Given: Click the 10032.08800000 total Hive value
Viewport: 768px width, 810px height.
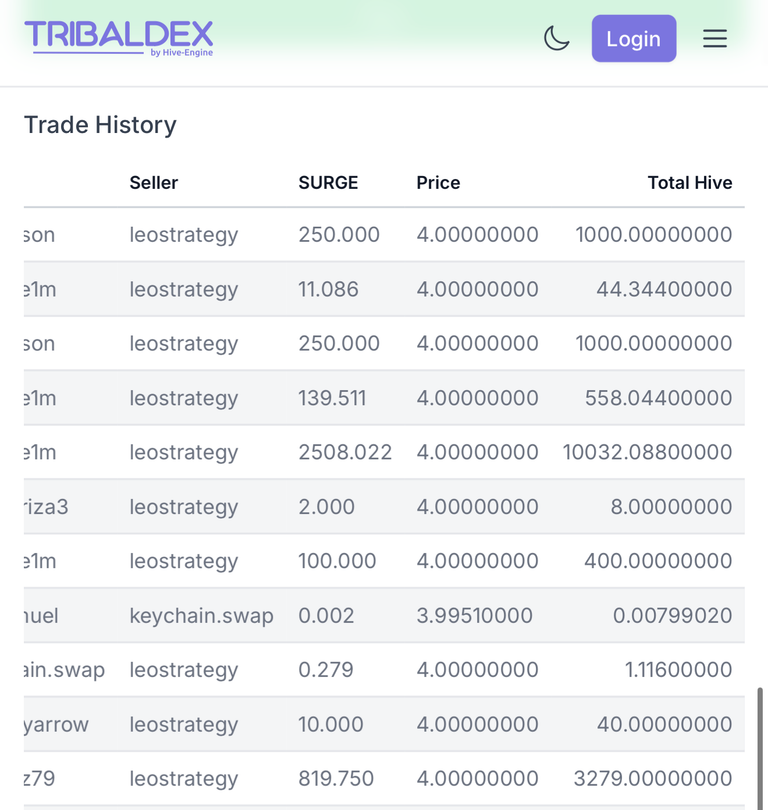Looking at the screenshot, I should click(x=647, y=453).
